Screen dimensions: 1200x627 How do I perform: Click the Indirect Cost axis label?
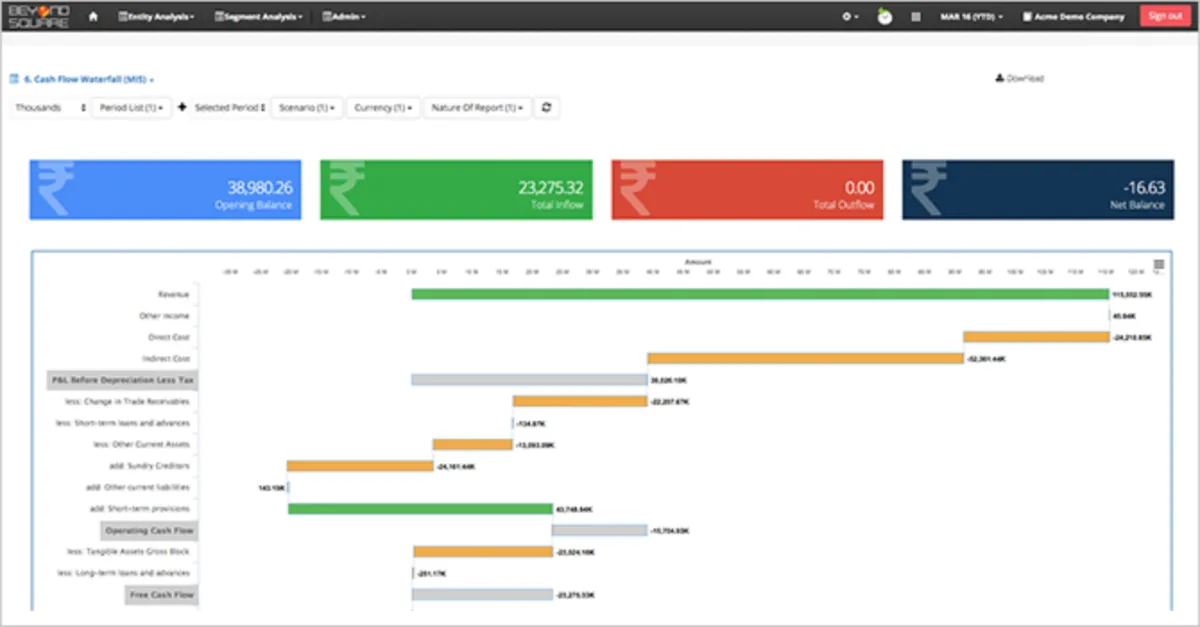166,358
